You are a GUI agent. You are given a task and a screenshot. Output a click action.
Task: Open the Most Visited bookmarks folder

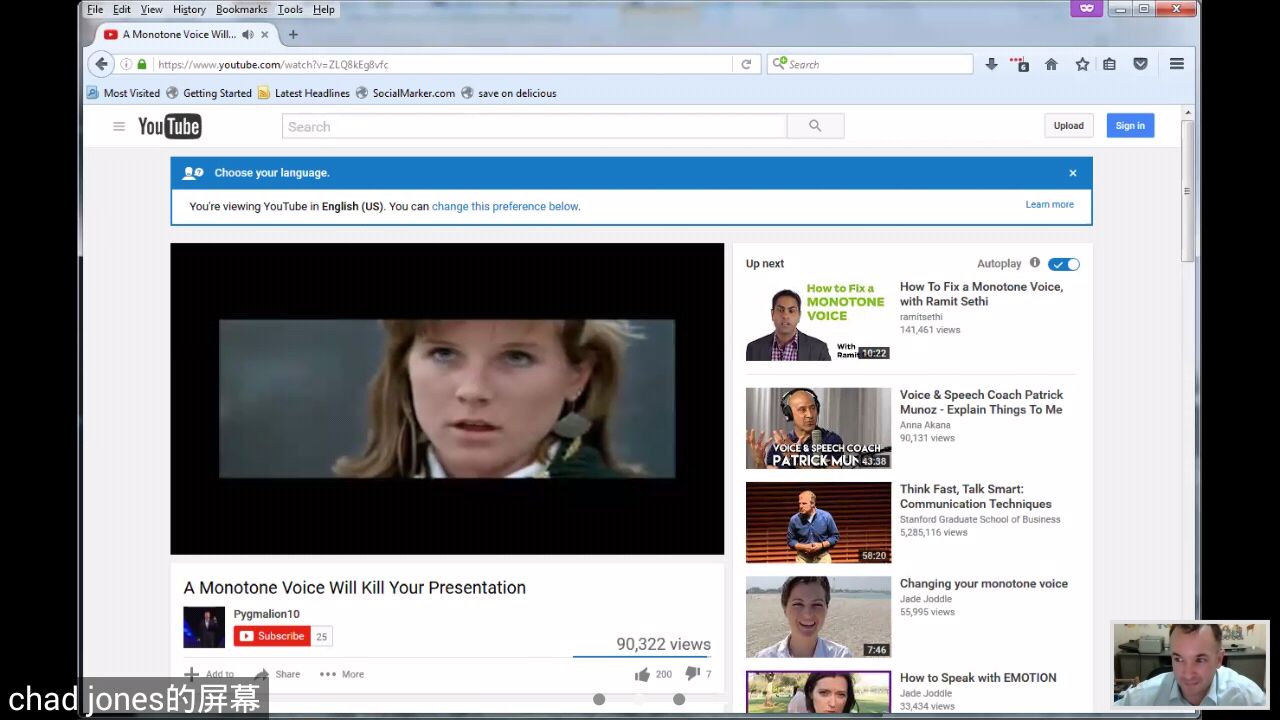point(123,93)
